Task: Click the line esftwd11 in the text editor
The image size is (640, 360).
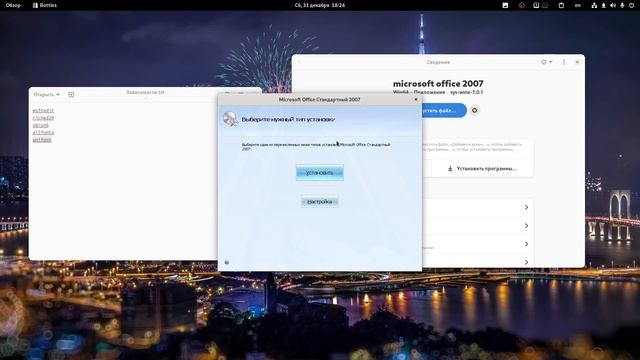Action: click(43, 111)
